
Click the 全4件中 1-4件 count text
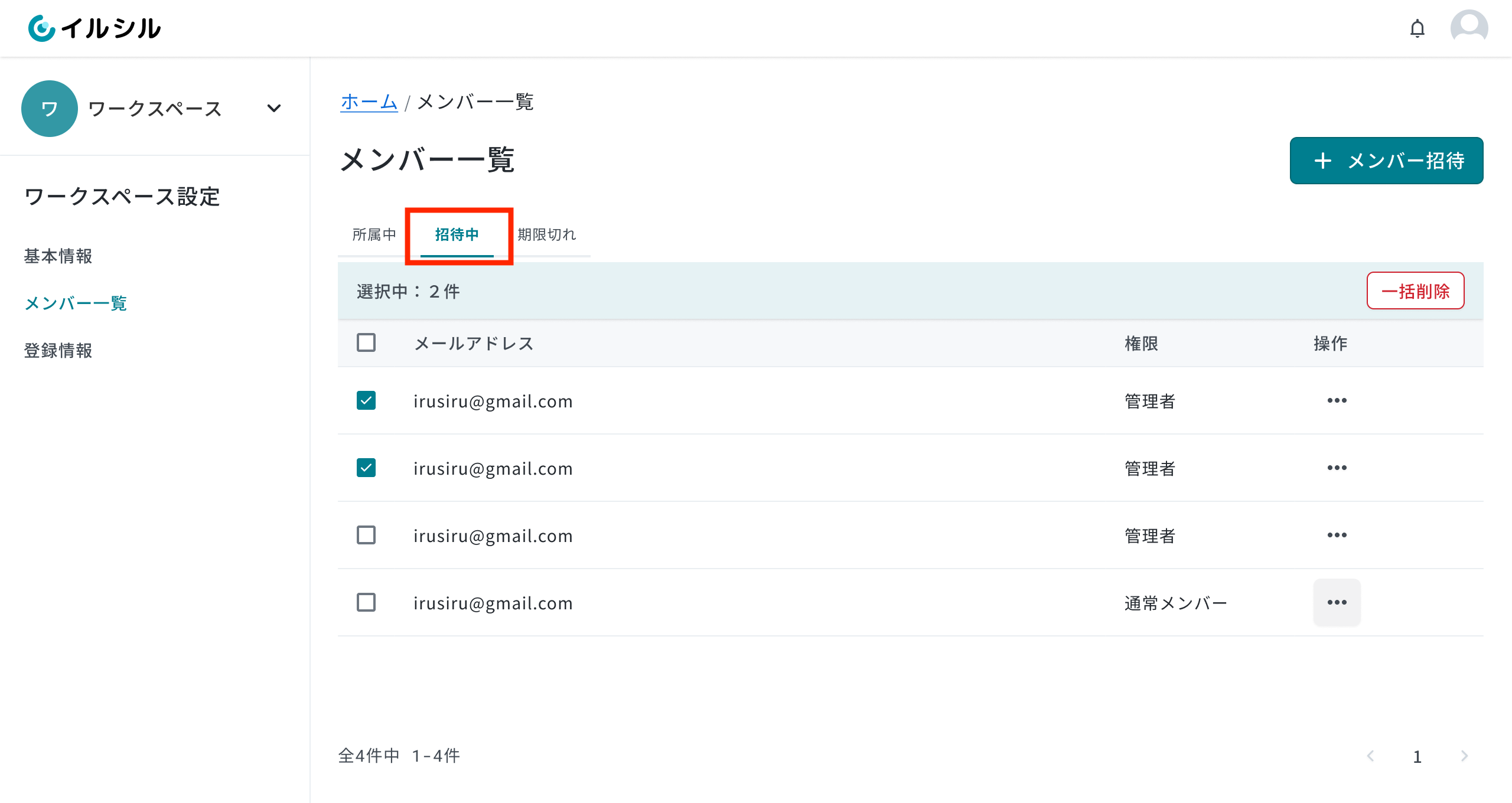(399, 756)
